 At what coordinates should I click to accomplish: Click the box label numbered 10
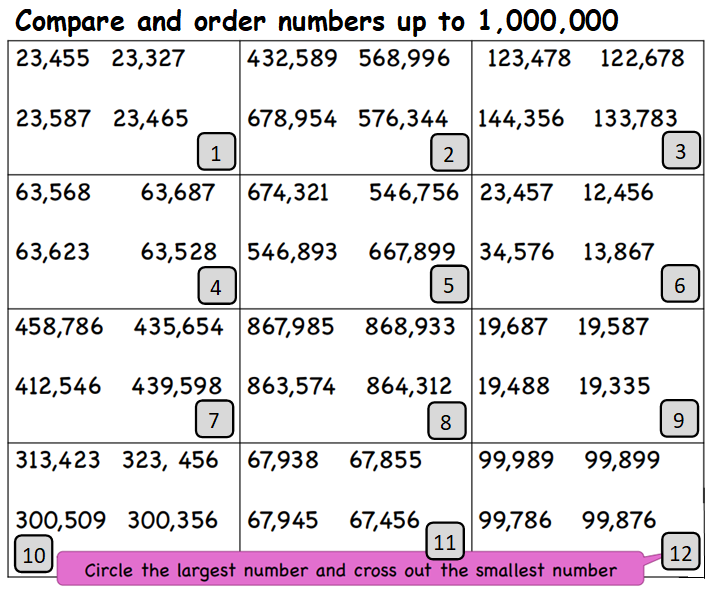coord(34,554)
